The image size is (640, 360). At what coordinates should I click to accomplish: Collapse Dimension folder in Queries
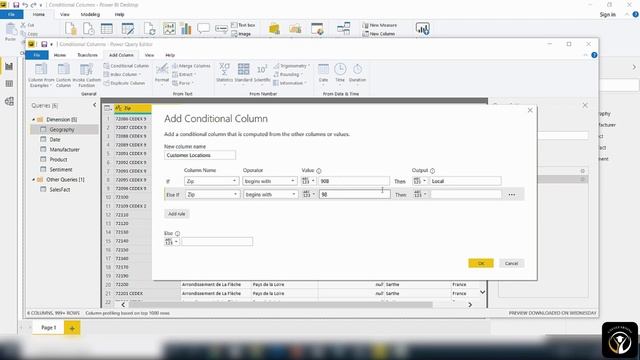click(x=33, y=120)
